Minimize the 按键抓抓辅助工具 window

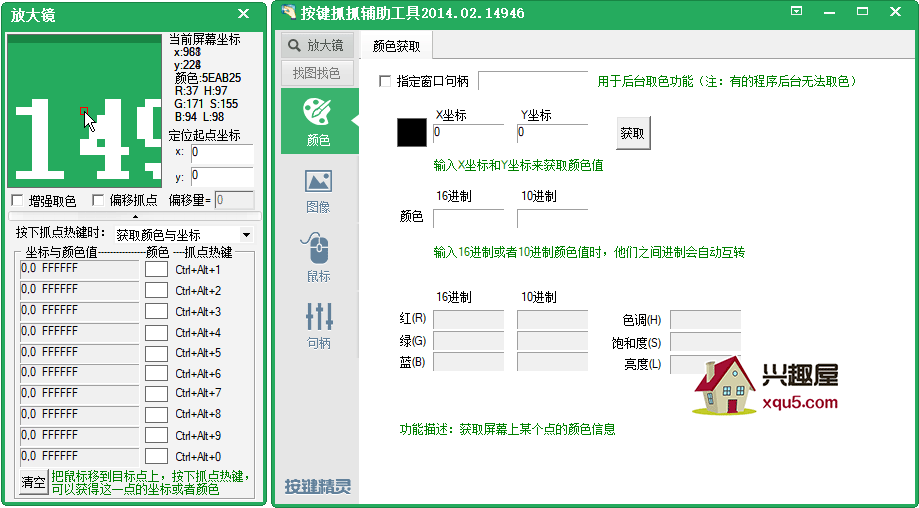828,12
